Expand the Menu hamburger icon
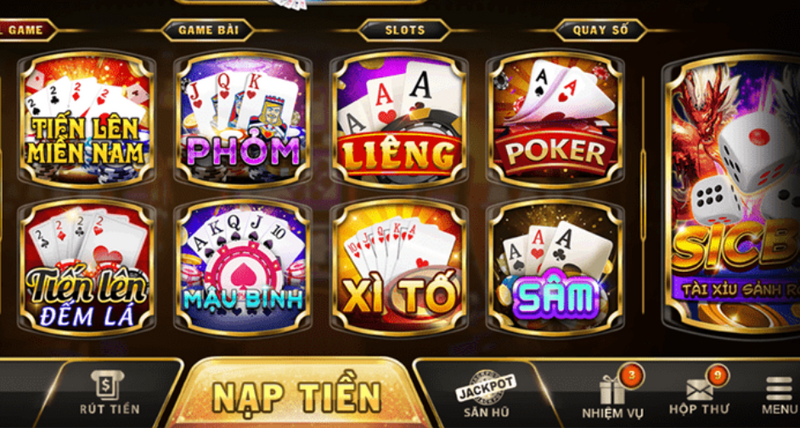 tap(780, 395)
